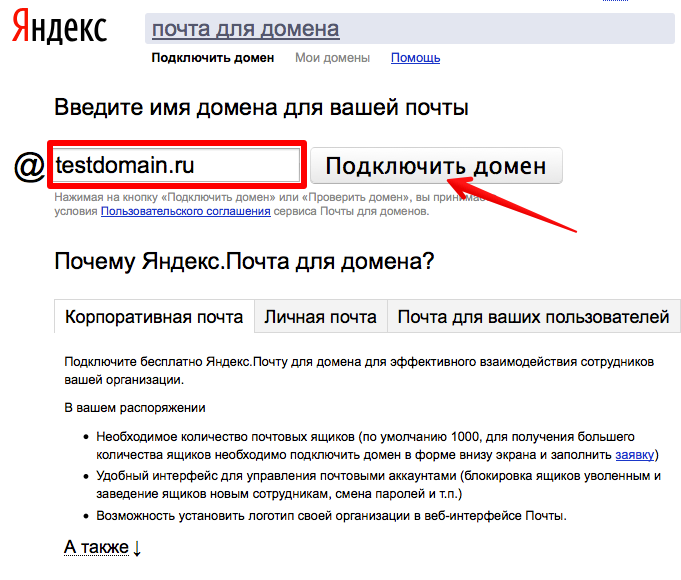
Task: Select the "Корпоративная почта" tab
Action: click(x=154, y=317)
